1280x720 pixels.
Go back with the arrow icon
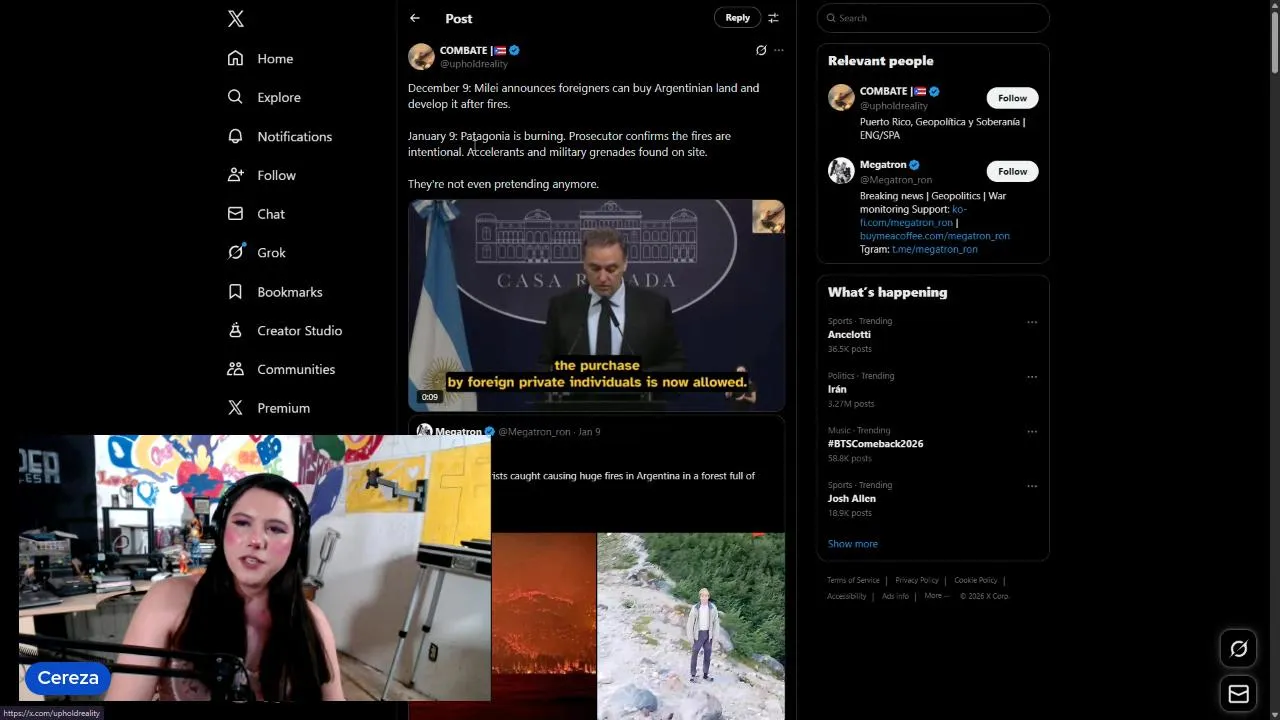tap(415, 18)
